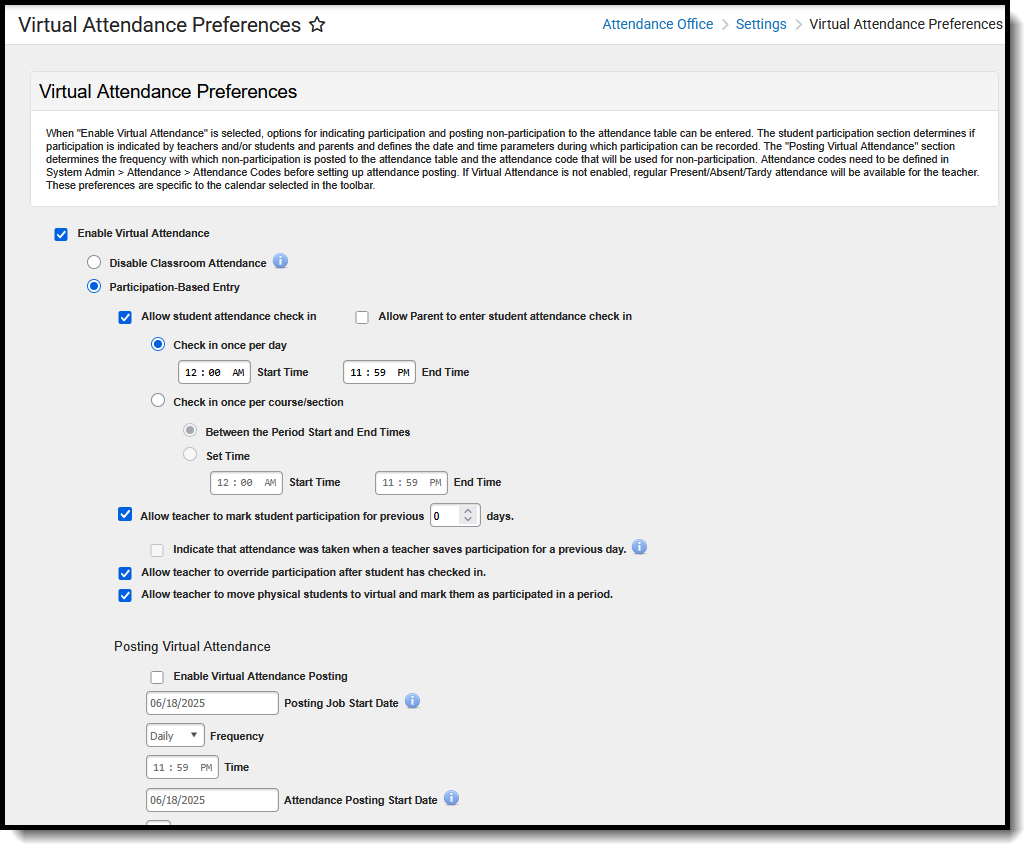Viewport: 1035px width, 855px height.
Task: Select Check in once per course/section
Action: click(158, 400)
